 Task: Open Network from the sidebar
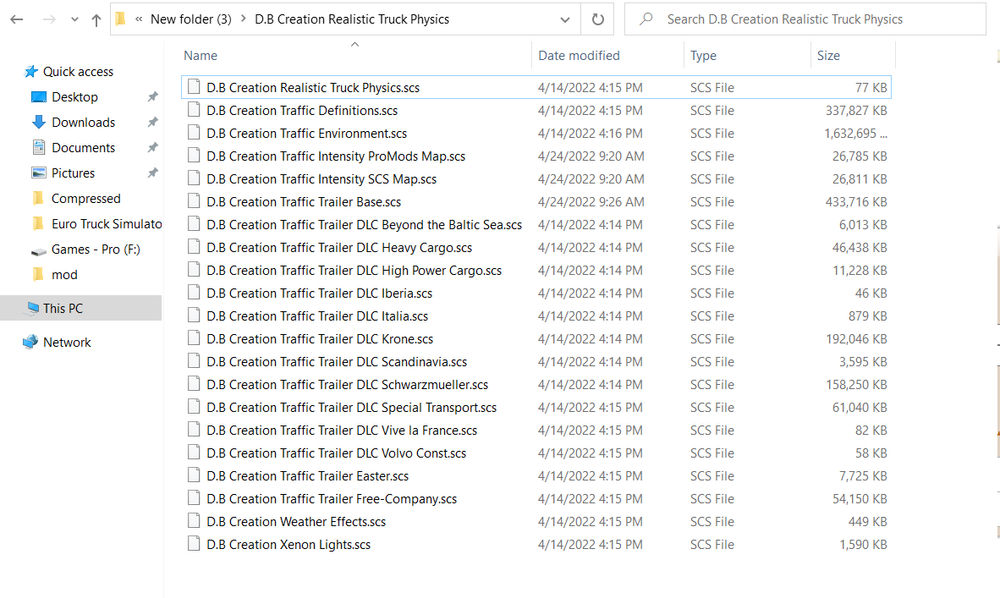[66, 342]
